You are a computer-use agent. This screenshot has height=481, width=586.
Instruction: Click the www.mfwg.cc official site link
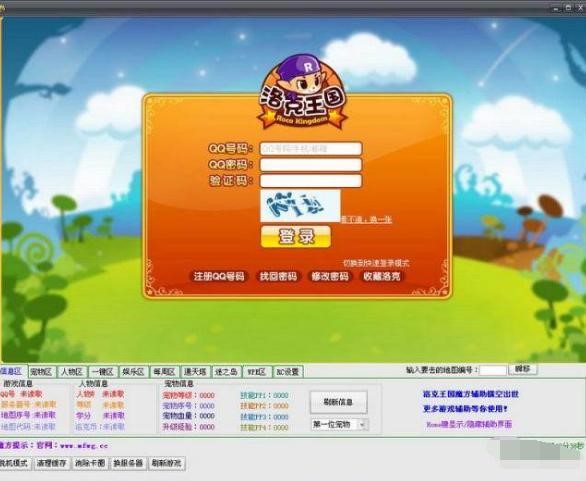click(x=84, y=446)
